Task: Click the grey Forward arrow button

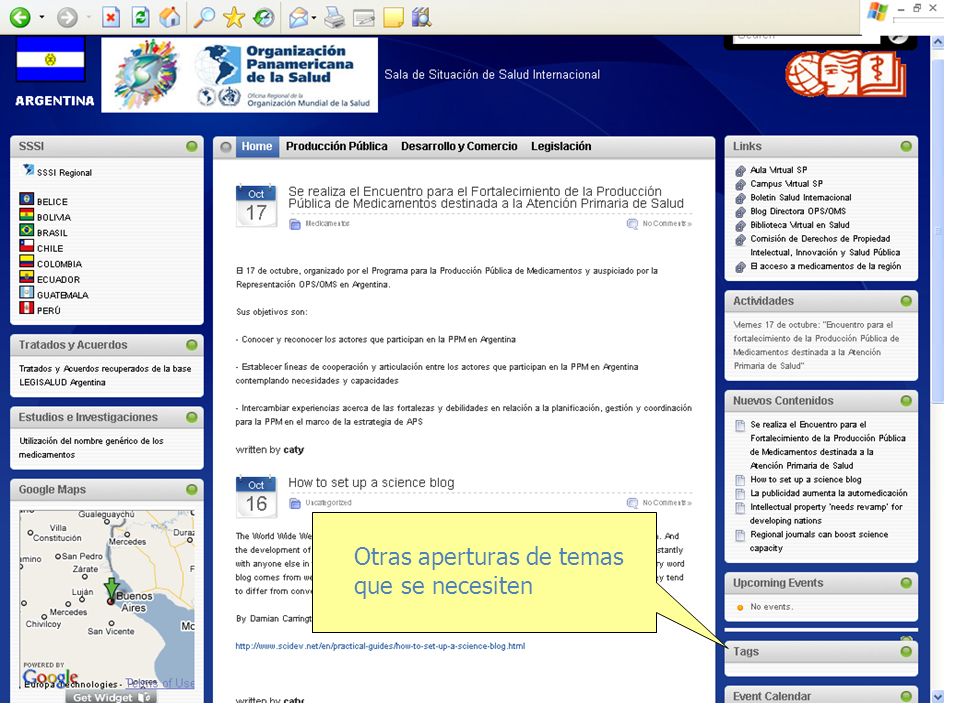Action: pyautogui.click(x=67, y=17)
